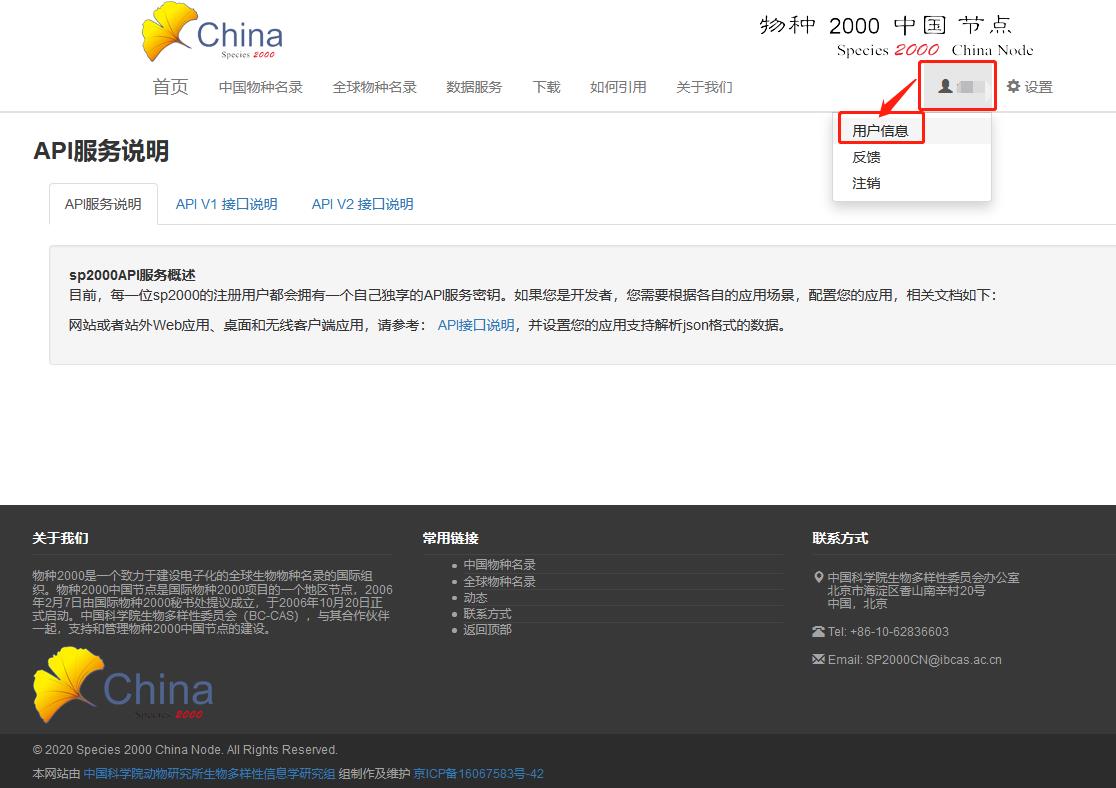Open 中国物种名录 in top navigation
The image size is (1116, 788).
(260, 87)
